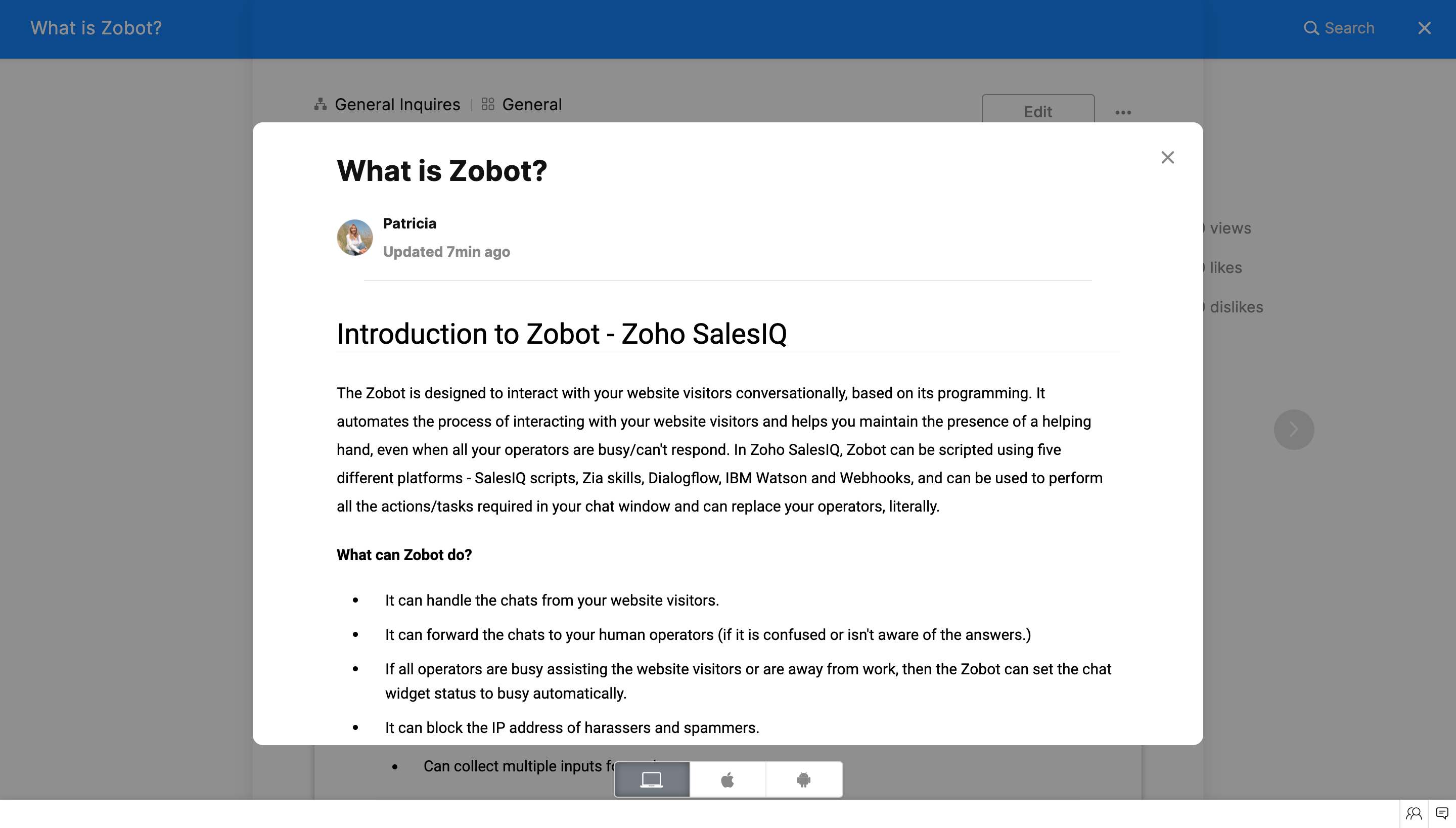Image resolution: width=1456 pixels, height=828 pixels.
Task: Click the General category breadcrumb
Action: (532, 104)
